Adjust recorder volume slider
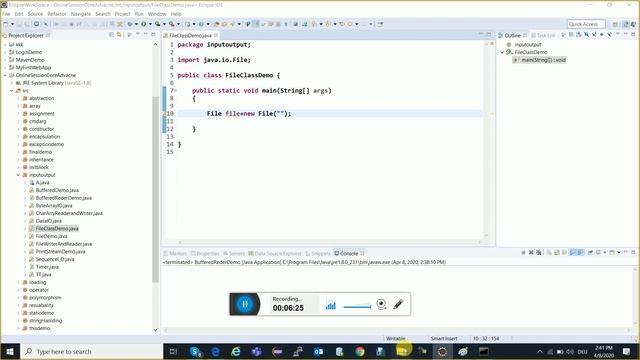The width and height of the screenshot is (640, 360). coord(358,307)
